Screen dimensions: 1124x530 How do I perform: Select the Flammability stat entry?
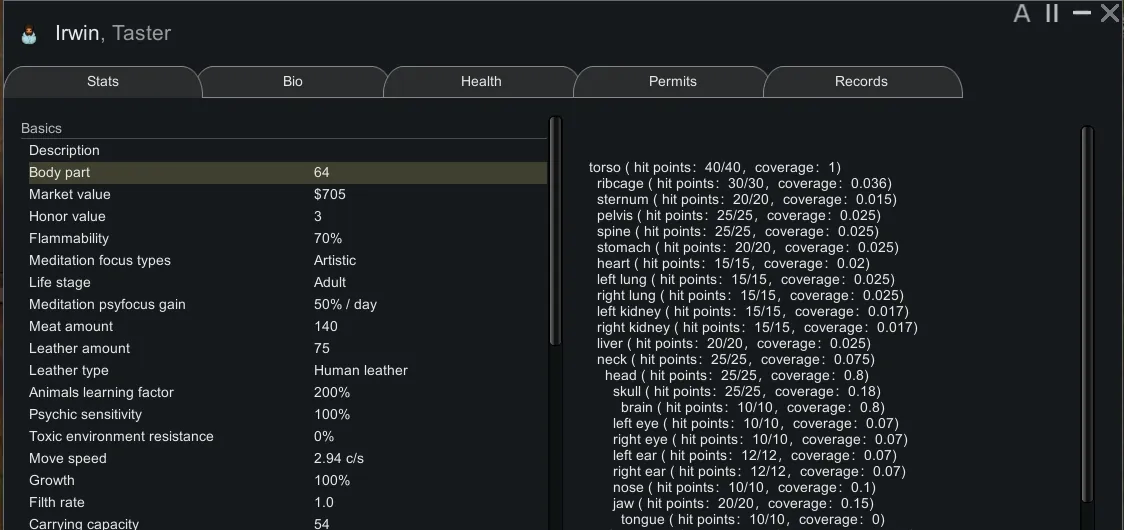286,239
